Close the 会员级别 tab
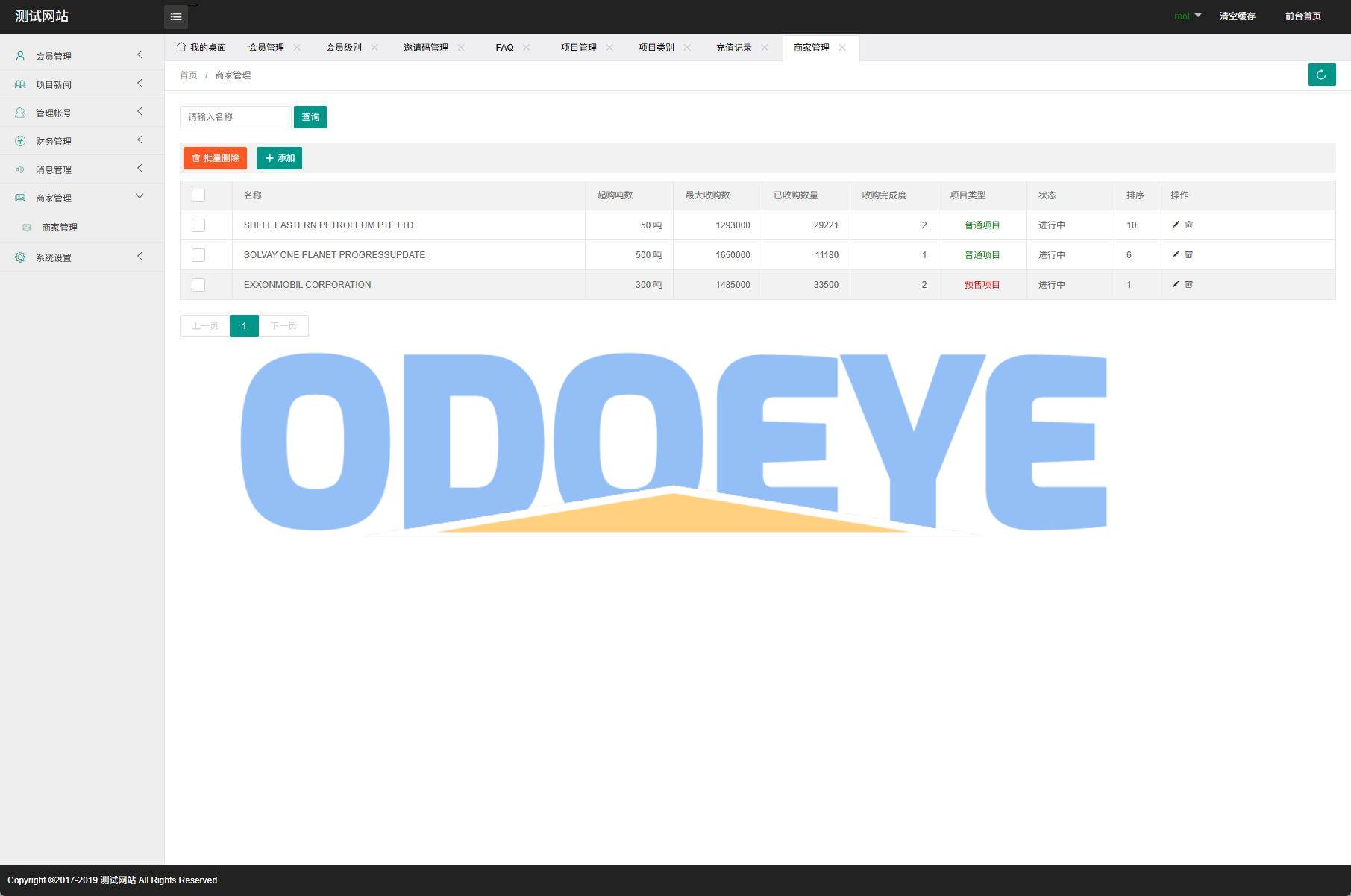Image resolution: width=1351 pixels, height=896 pixels. [x=374, y=47]
